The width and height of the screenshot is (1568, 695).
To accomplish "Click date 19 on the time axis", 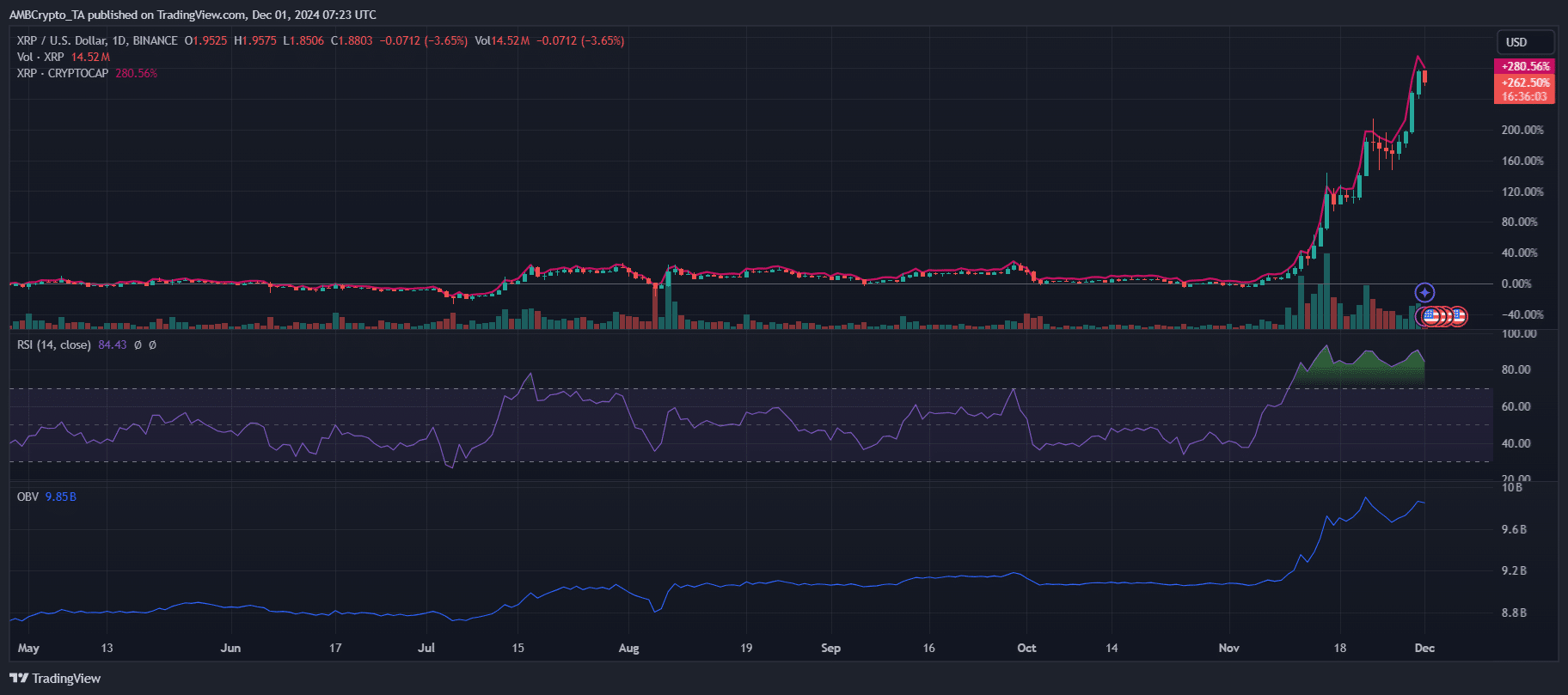I will [746, 648].
